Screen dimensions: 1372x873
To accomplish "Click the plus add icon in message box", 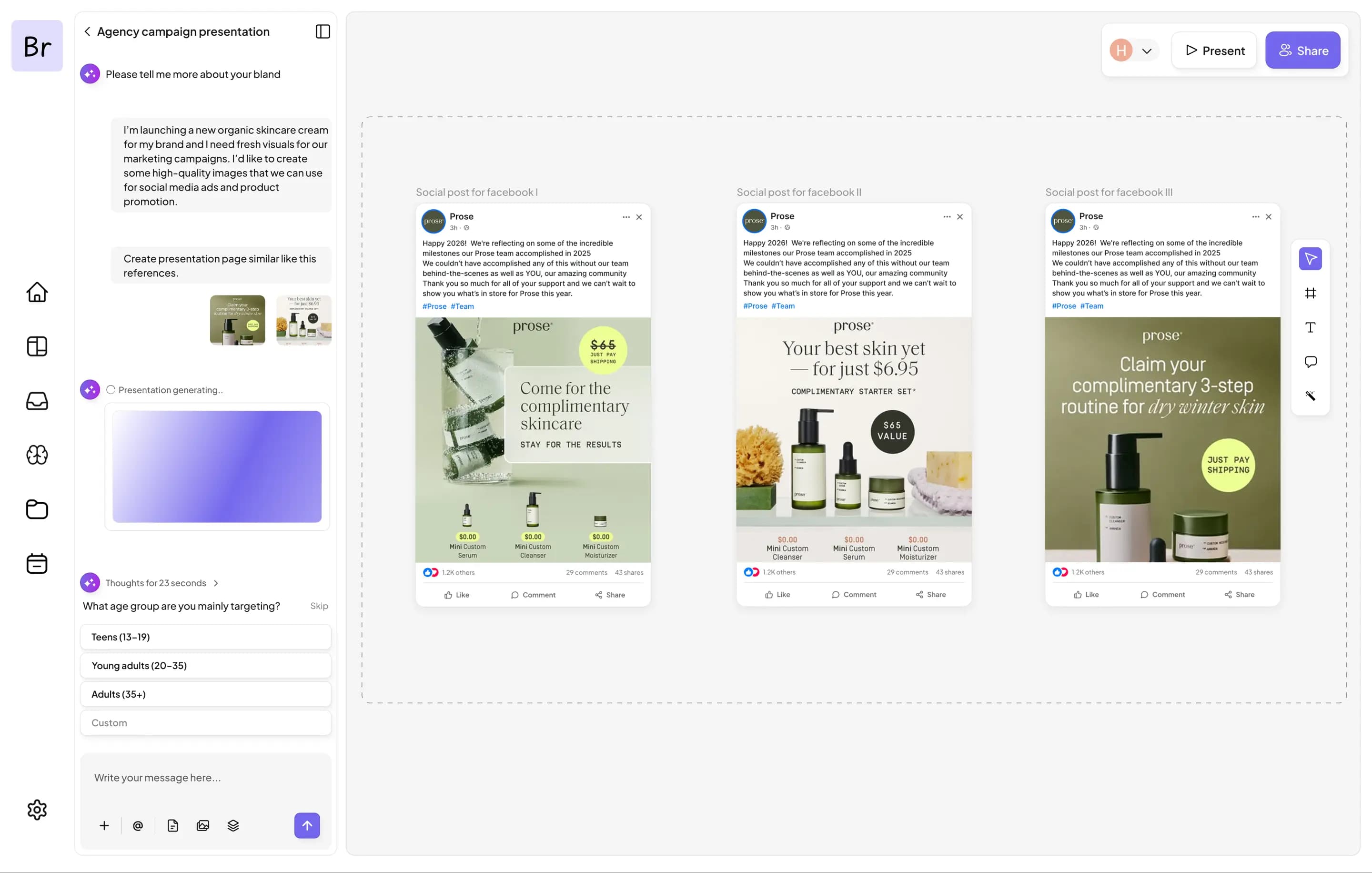I will click(x=104, y=825).
